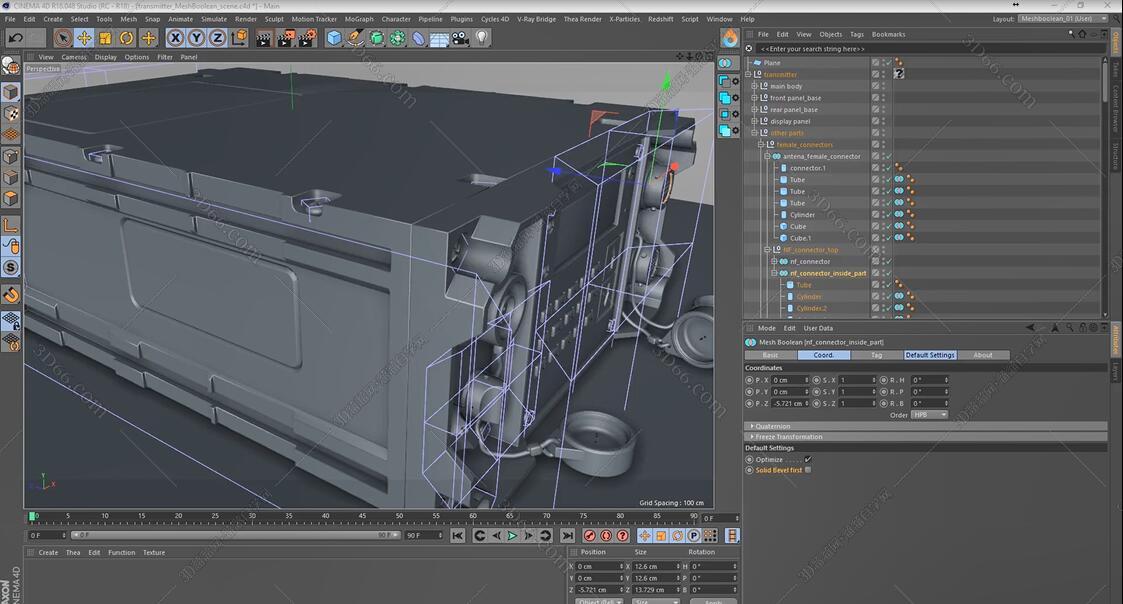
Task: Click the Camera object icon in the toolbar
Action: point(460,38)
